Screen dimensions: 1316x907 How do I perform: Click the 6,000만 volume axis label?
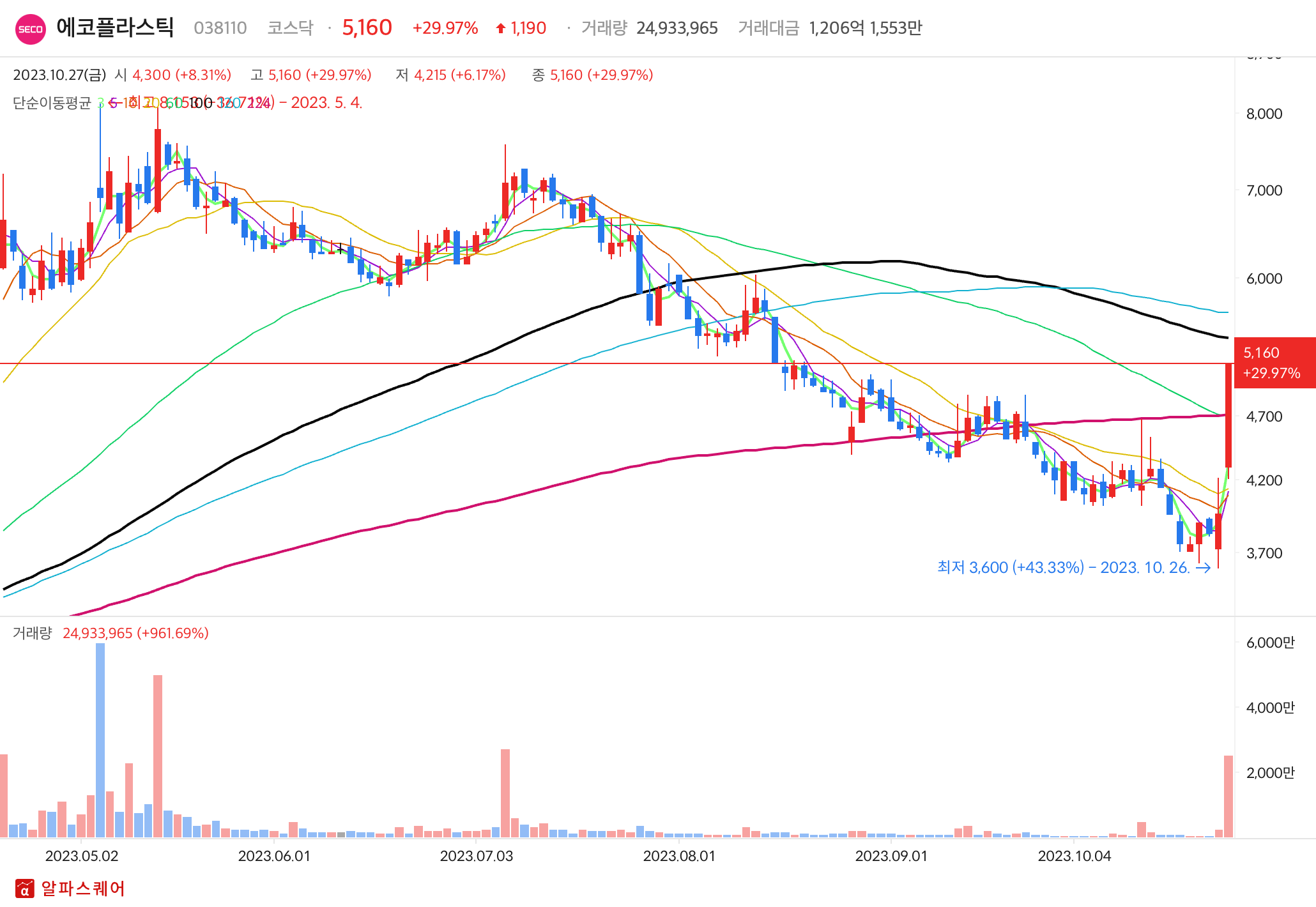[x=1270, y=643]
